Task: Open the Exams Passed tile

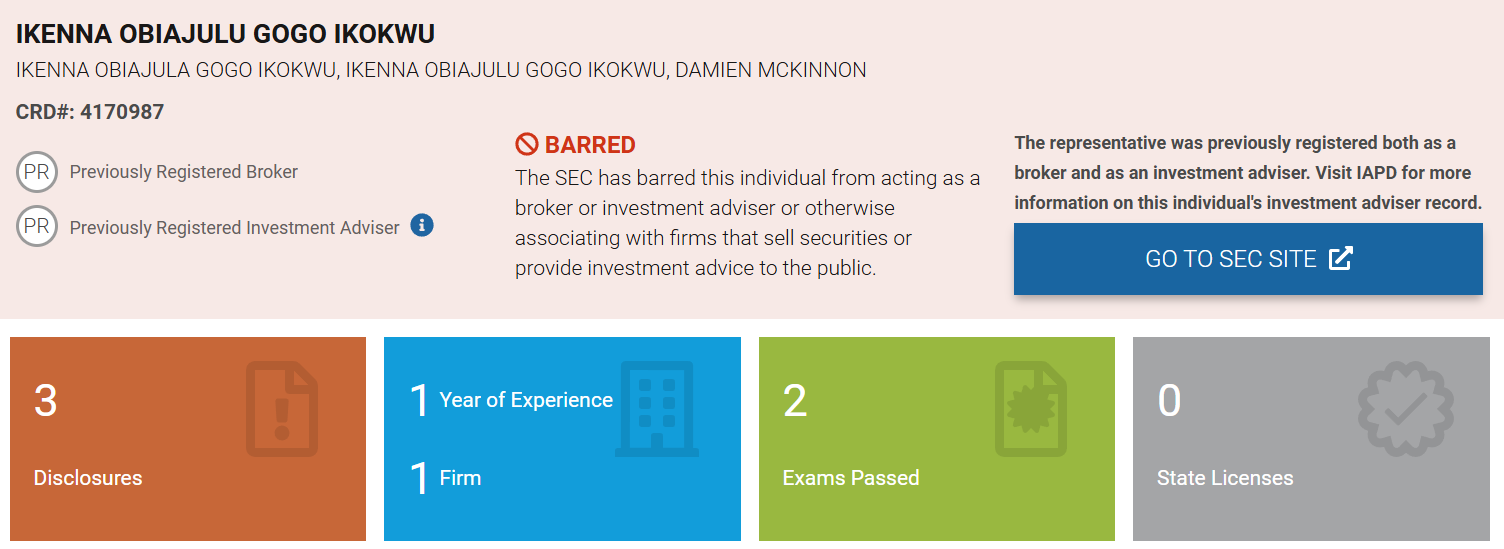Action: tap(936, 440)
